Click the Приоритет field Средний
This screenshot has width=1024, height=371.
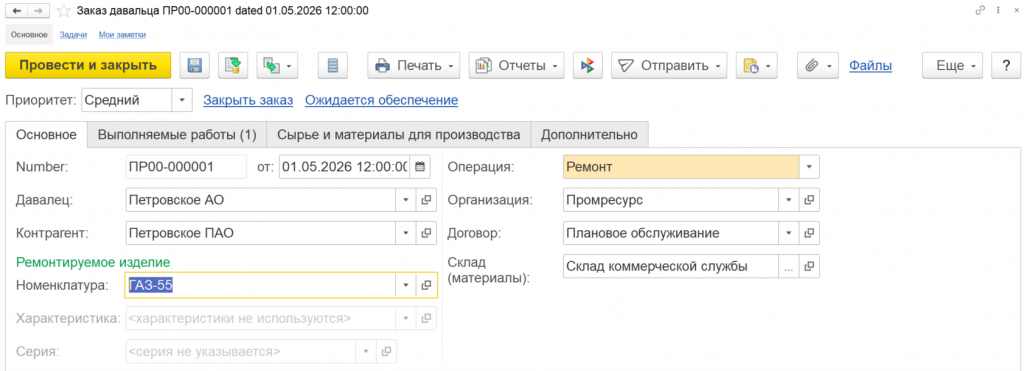pos(126,100)
